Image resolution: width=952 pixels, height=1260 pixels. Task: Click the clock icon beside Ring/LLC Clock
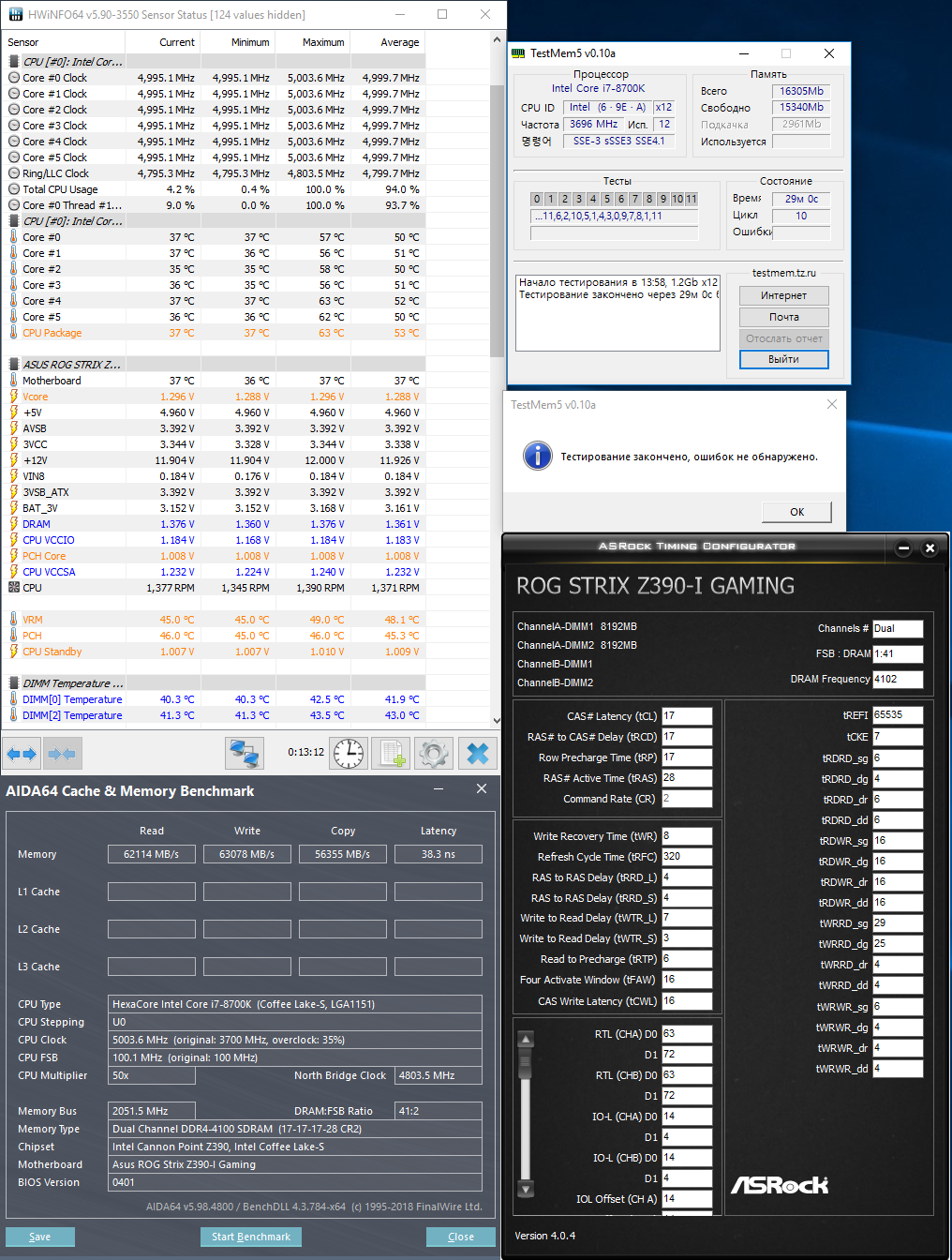coord(13,173)
